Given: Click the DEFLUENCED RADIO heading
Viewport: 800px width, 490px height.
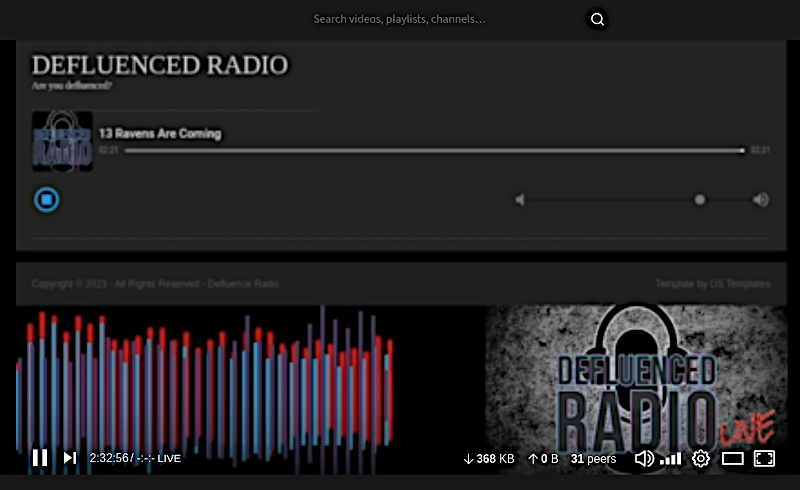Looking at the screenshot, I should tap(160, 65).
